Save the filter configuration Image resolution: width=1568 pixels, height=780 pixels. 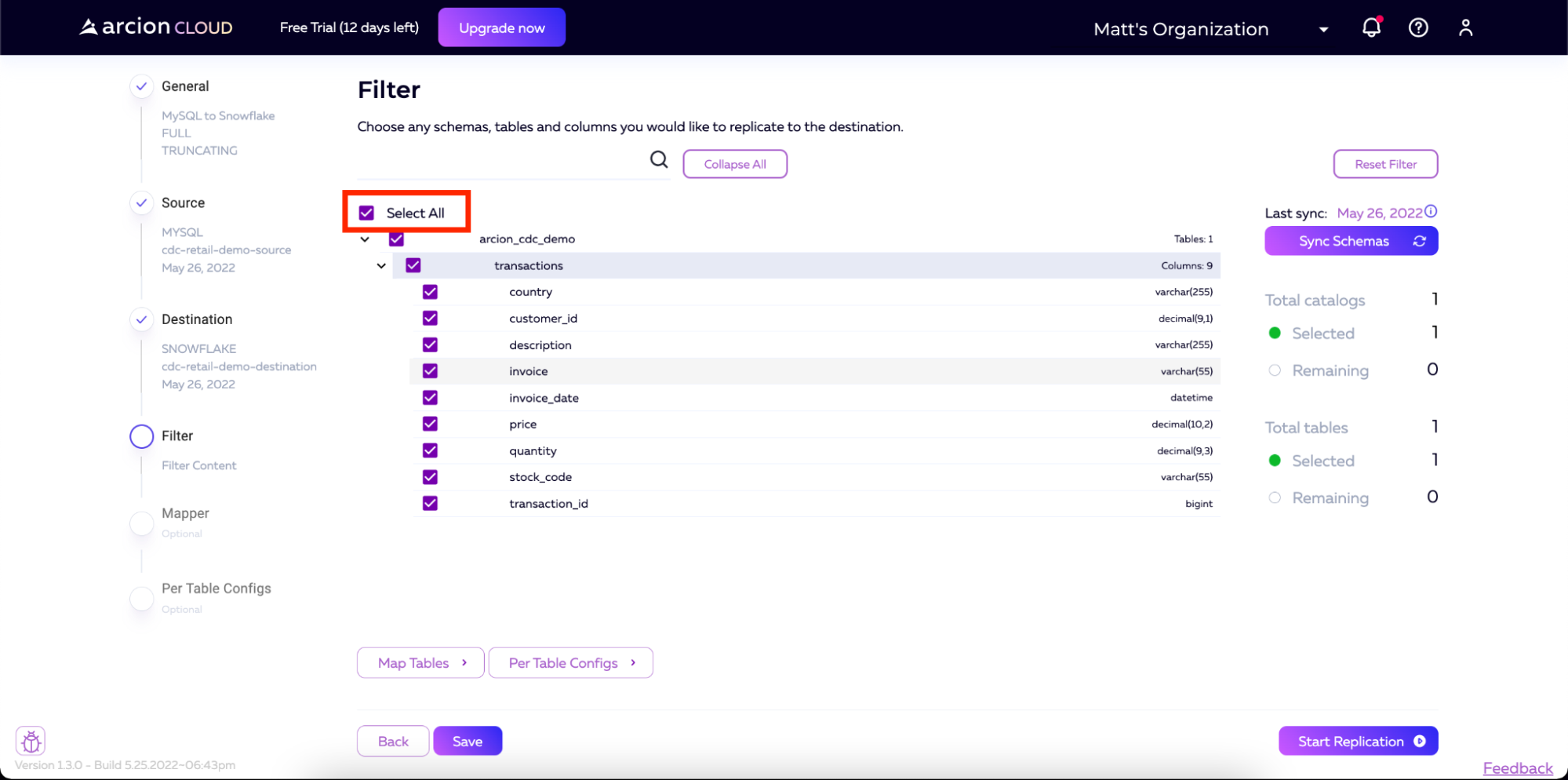pyautogui.click(x=467, y=742)
